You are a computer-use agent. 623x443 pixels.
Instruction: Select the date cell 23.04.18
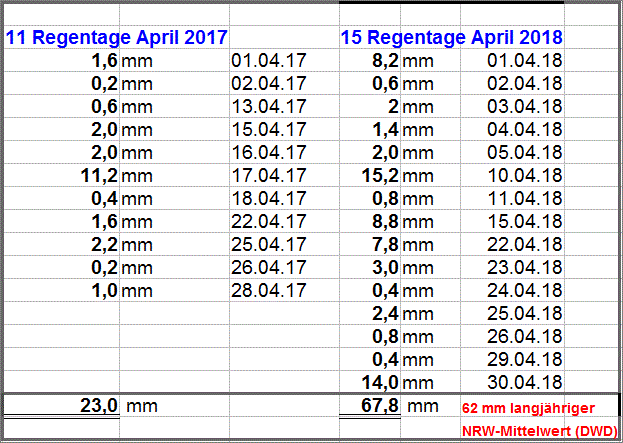[x=525, y=268]
